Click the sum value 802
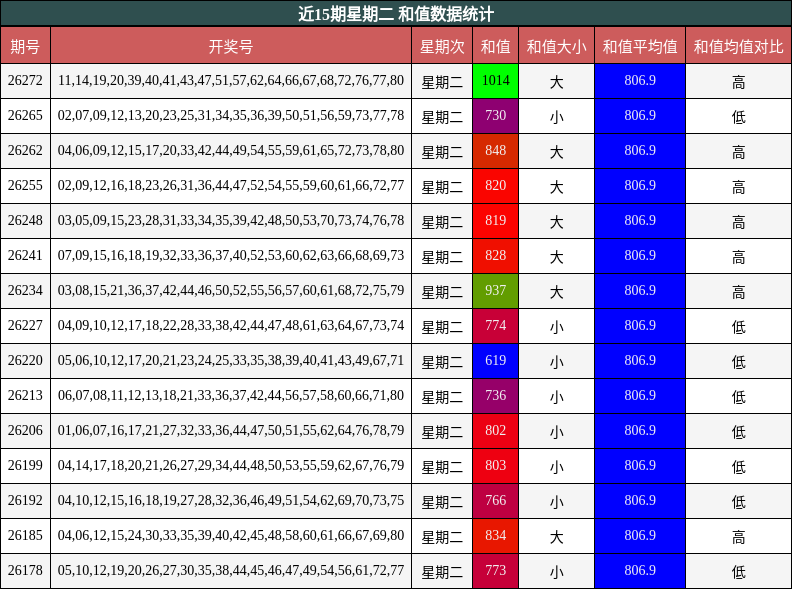This screenshot has width=792, height=589. click(496, 430)
